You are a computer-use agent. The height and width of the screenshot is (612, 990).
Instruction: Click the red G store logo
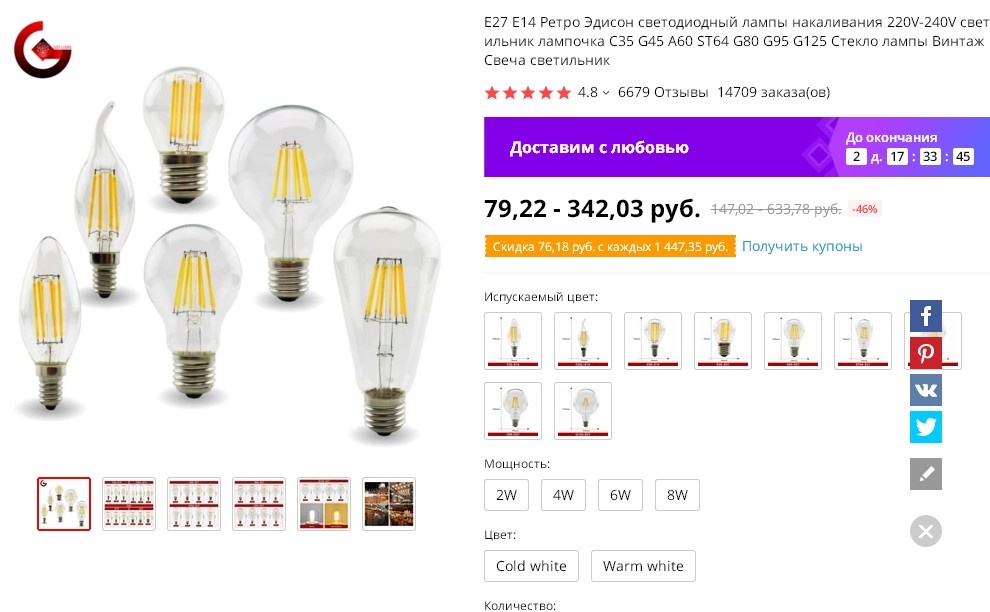42,49
